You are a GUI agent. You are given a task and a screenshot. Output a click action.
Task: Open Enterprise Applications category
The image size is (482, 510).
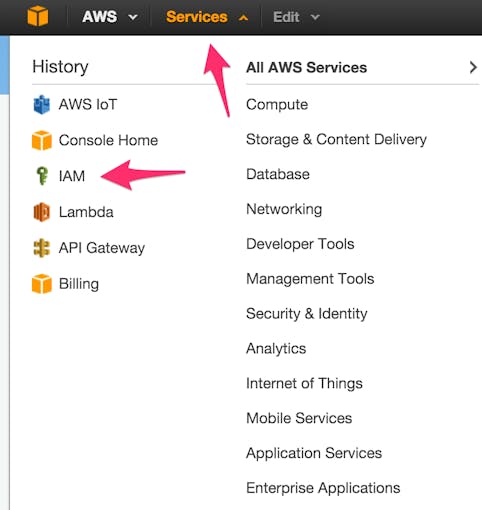tap(323, 488)
